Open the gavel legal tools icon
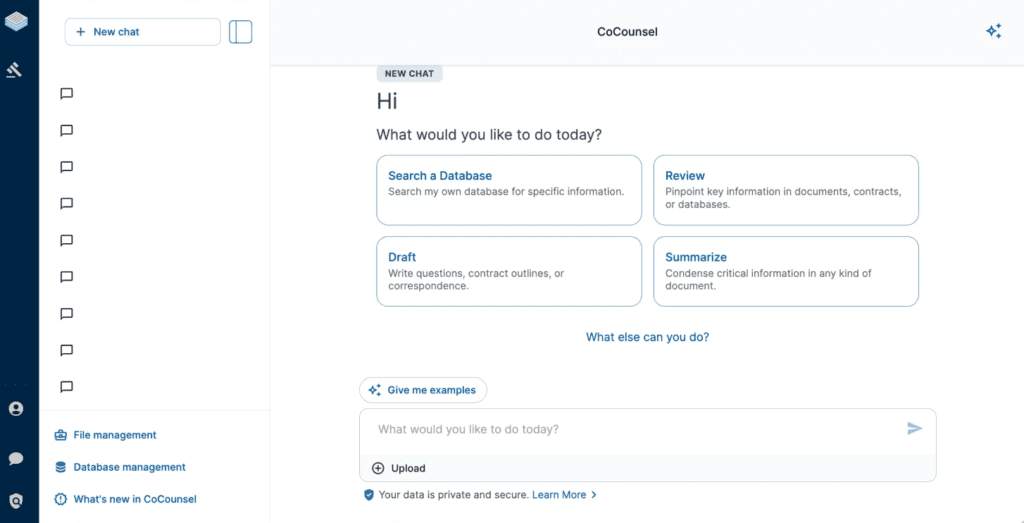This screenshot has height=523, width=1024. tap(15, 70)
